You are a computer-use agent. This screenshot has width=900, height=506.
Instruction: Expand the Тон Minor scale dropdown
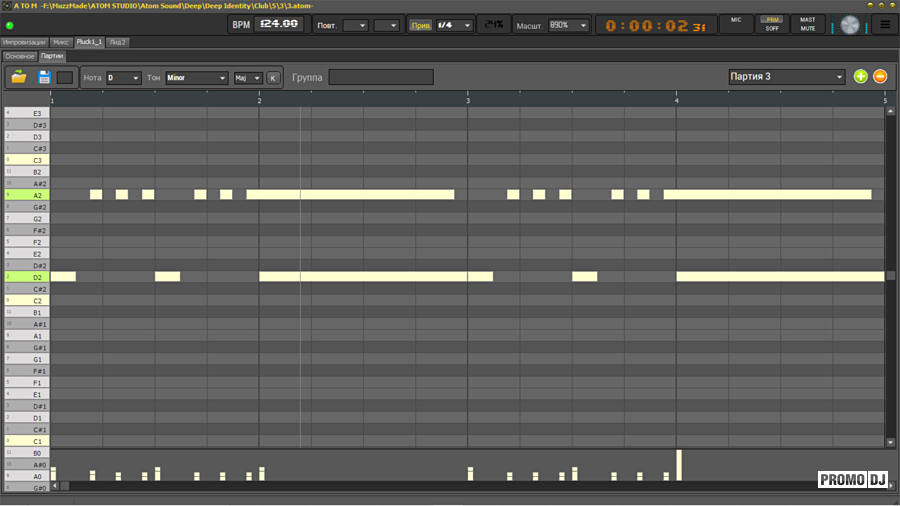pos(196,77)
